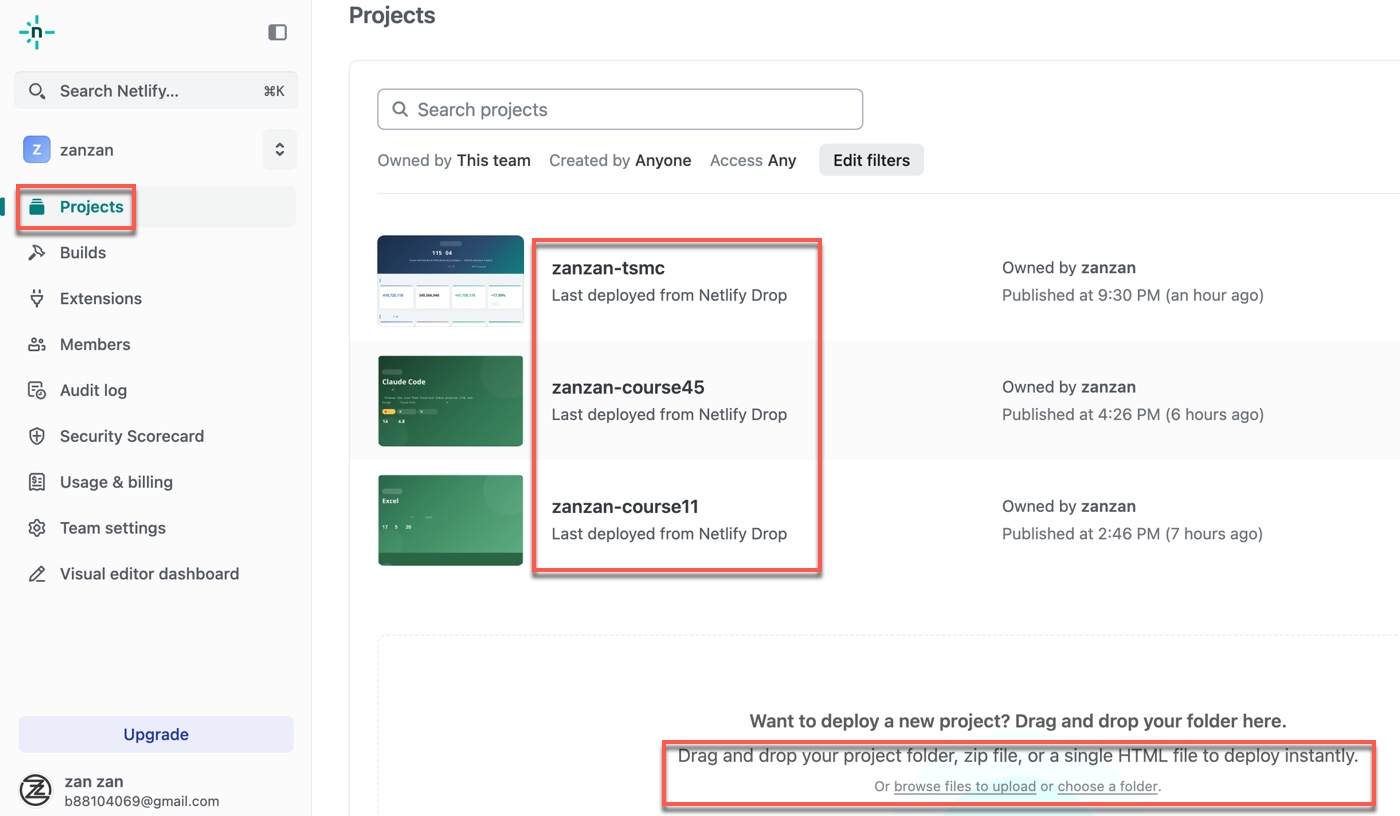Click the Members people icon

point(37,345)
